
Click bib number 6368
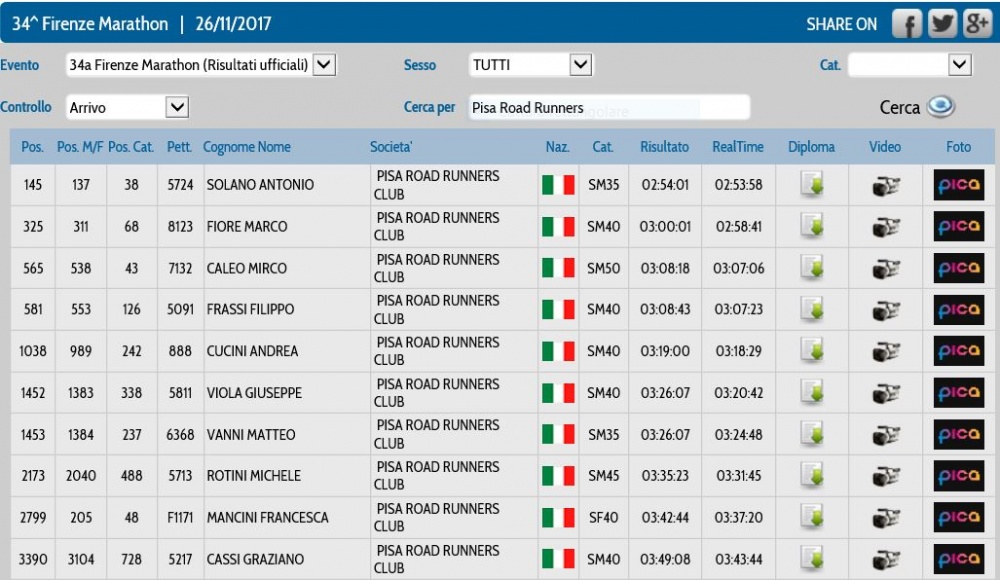[x=180, y=435]
